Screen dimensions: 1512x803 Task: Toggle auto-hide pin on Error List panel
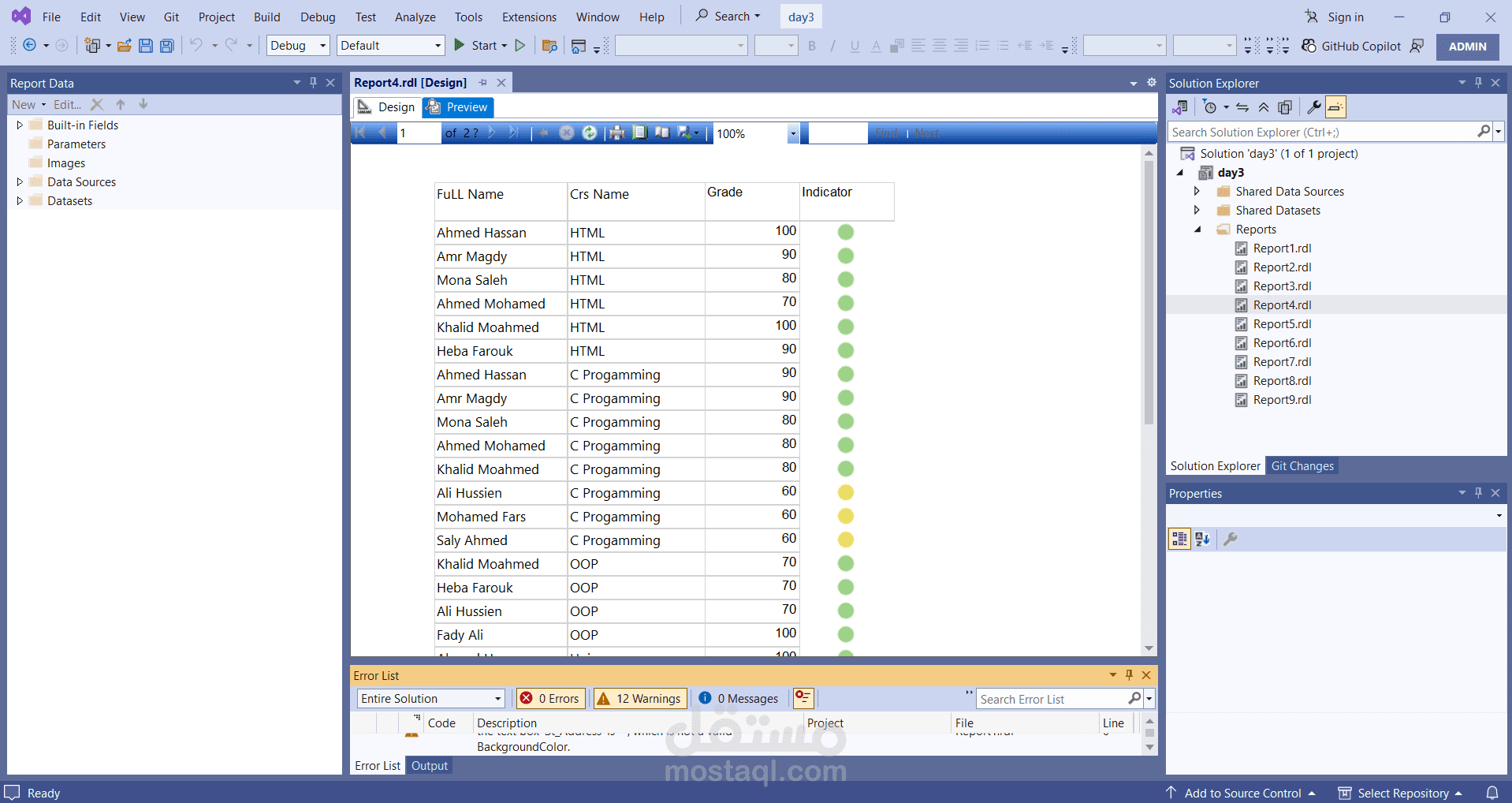click(x=1129, y=675)
